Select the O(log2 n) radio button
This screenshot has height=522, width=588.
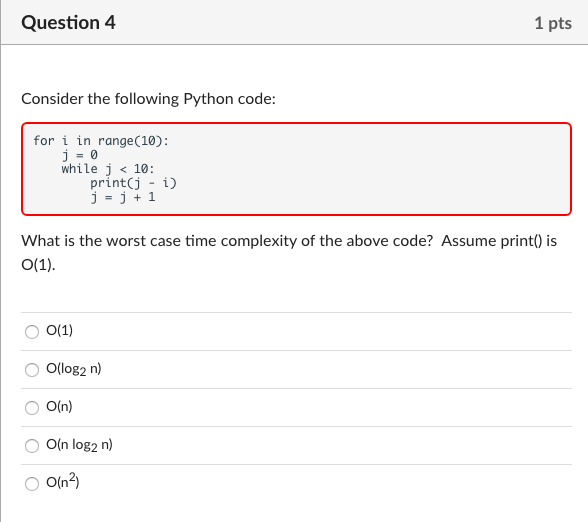click(x=32, y=369)
